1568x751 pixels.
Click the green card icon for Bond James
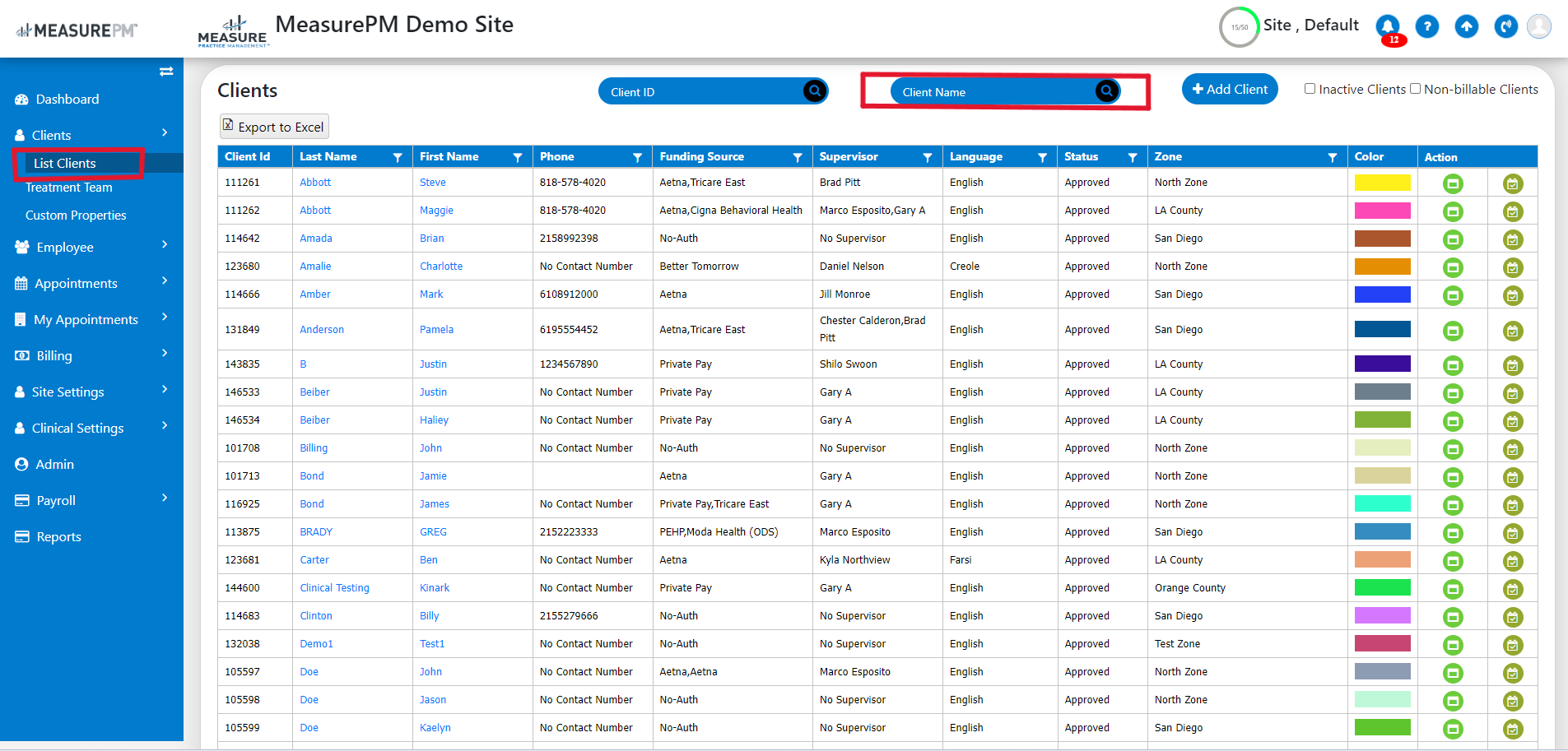tap(1453, 505)
